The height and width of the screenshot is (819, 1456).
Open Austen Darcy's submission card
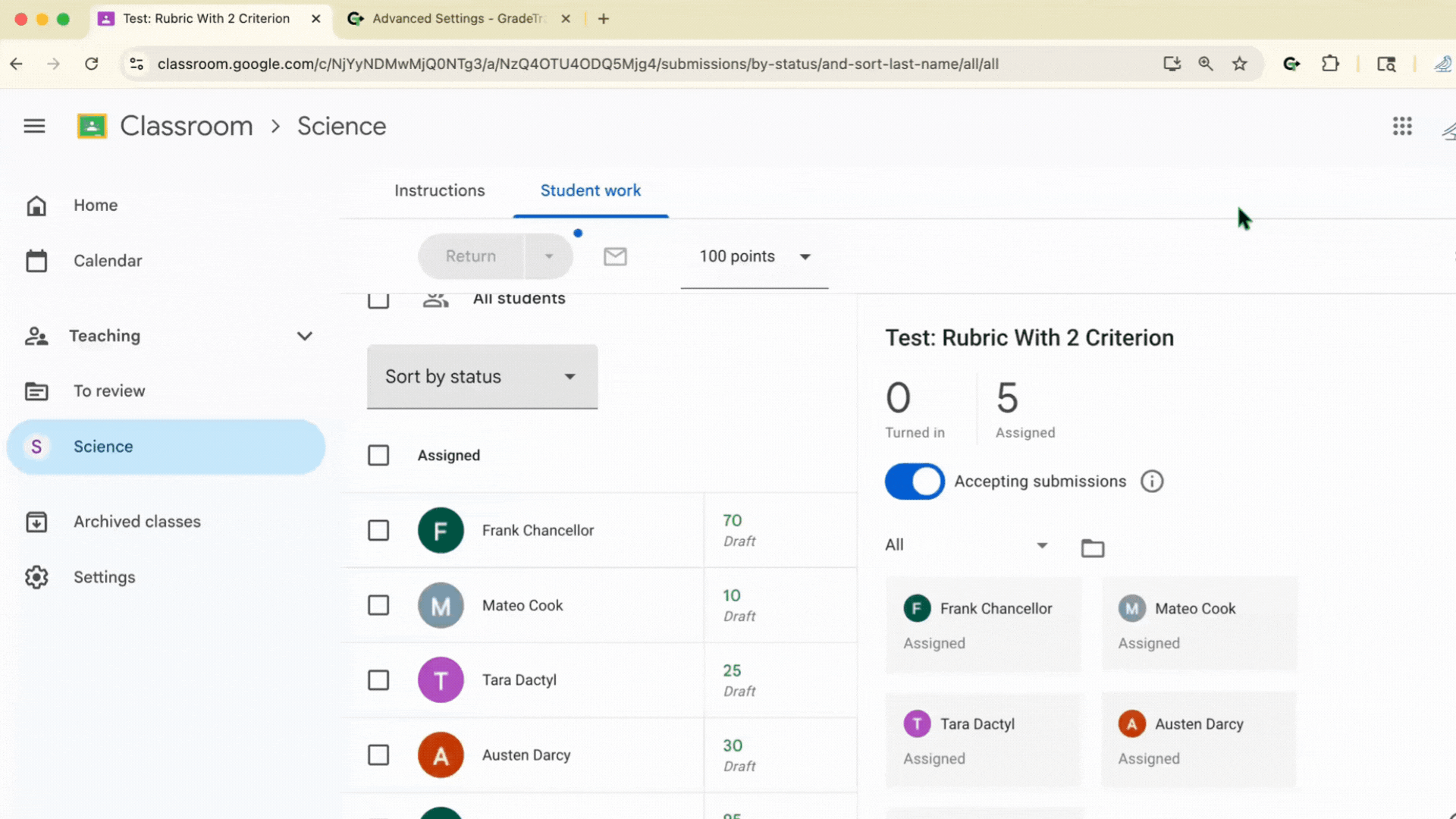1199,740
